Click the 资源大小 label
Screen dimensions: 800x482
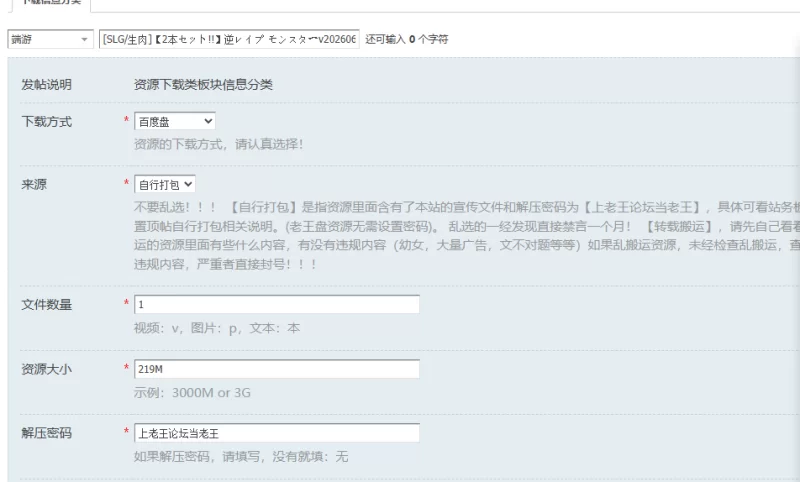pos(46,369)
